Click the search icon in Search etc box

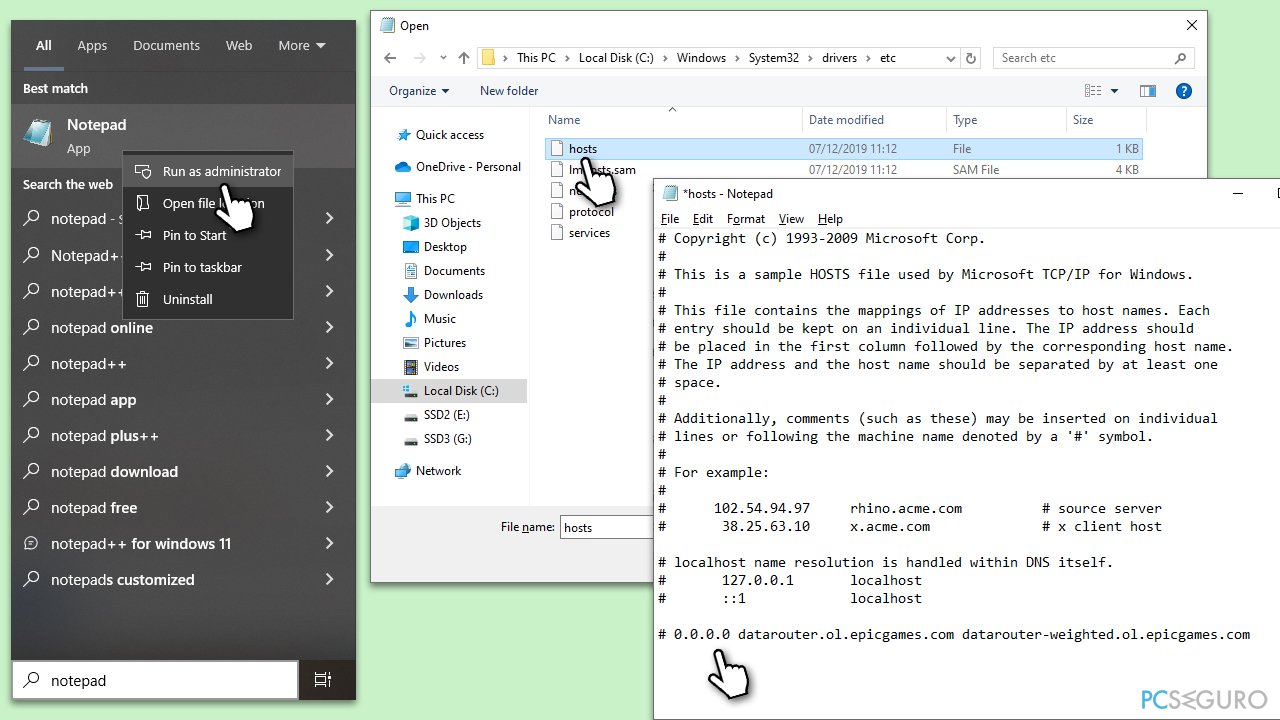1181,58
